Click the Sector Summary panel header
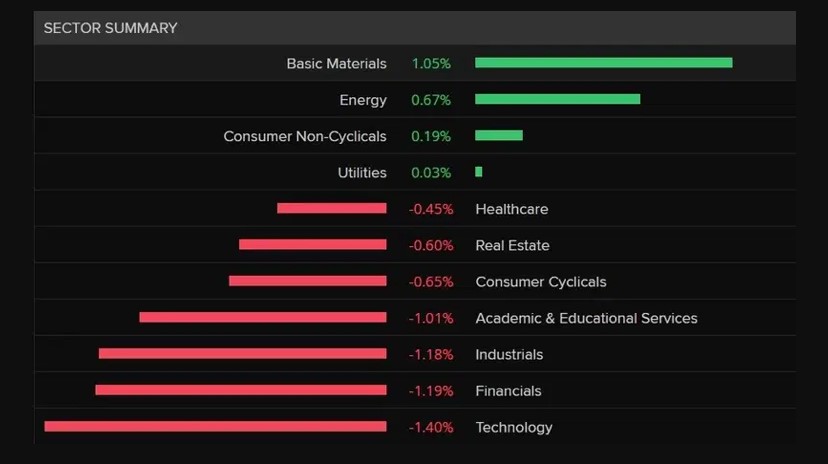This screenshot has height=464, width=828. click(110, 28)
